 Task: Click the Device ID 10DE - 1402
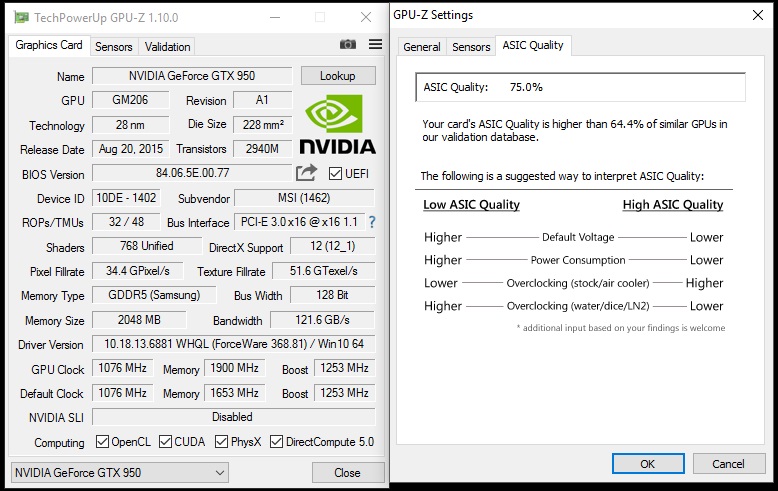[x=126, y=198]
